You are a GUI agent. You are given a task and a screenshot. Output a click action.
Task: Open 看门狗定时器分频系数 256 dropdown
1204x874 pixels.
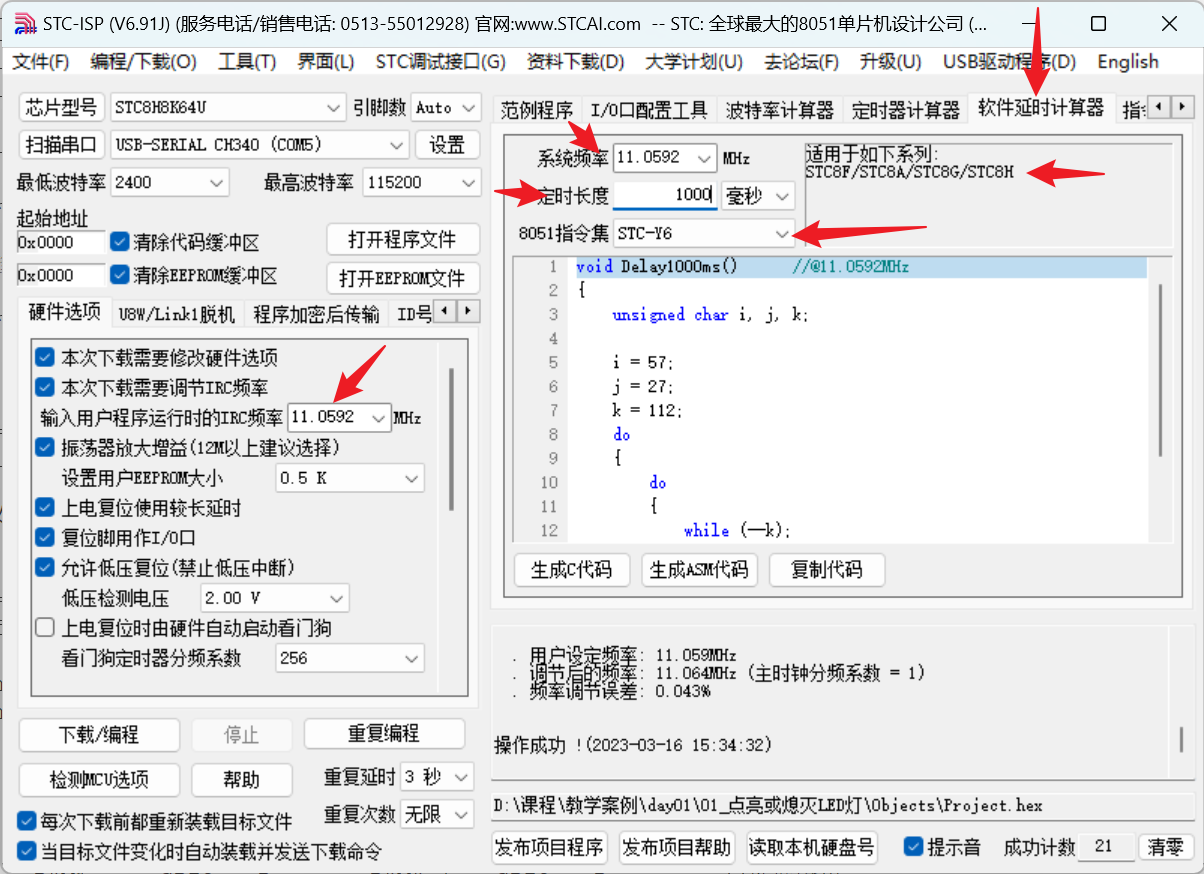pos(350,659)
